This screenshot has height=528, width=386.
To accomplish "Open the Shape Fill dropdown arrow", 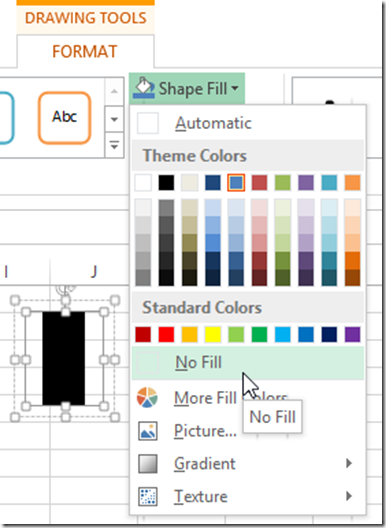I will 235,89.
